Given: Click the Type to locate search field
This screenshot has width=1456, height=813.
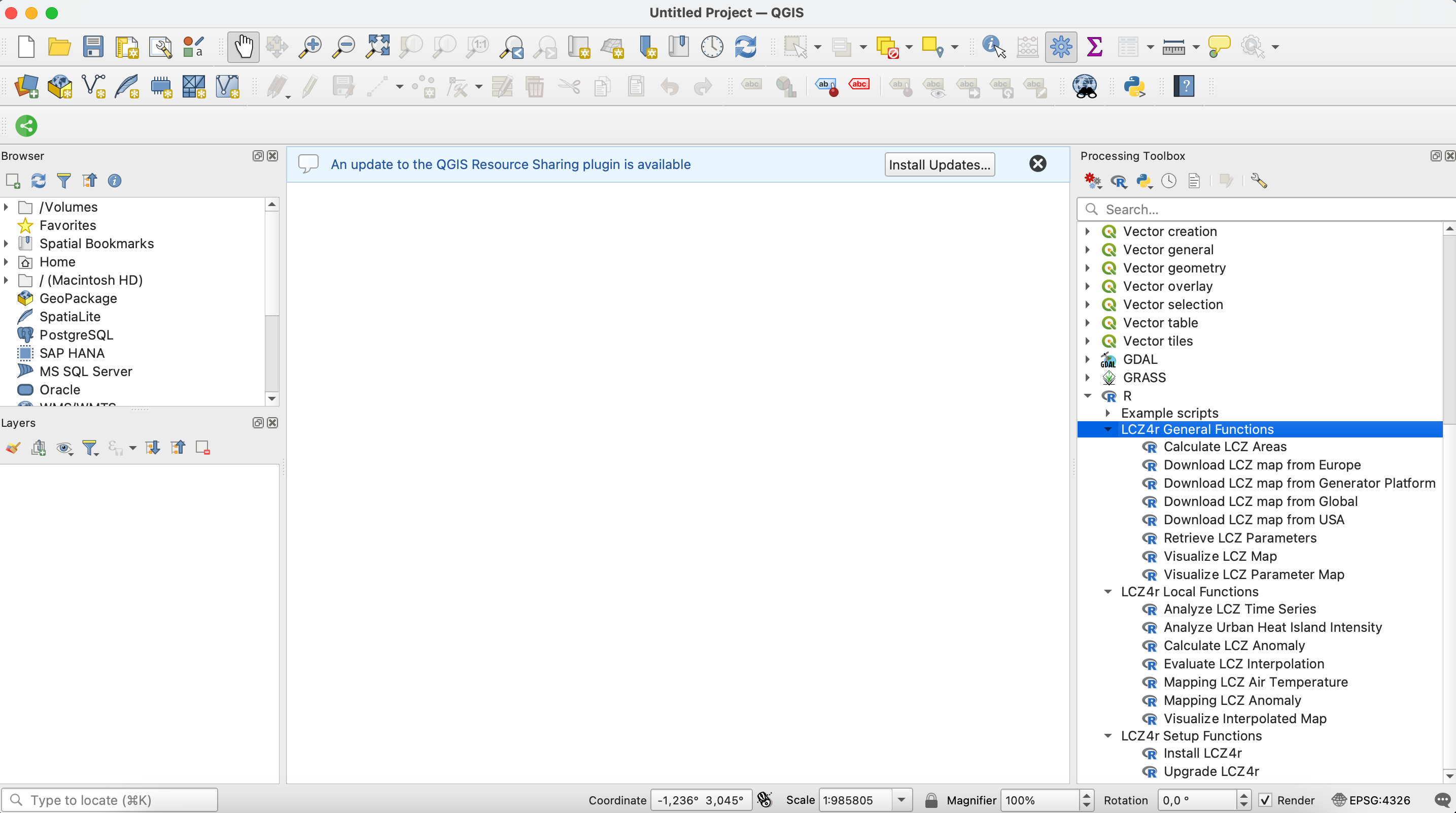Looking at the screenshot, I should click(111, 799).
